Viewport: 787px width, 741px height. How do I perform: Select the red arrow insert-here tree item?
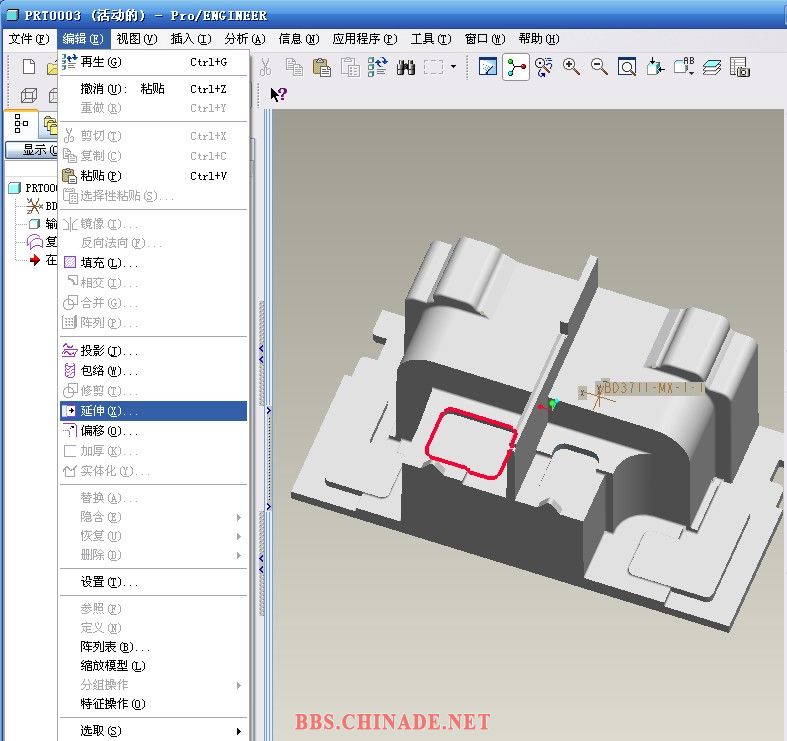43,260
